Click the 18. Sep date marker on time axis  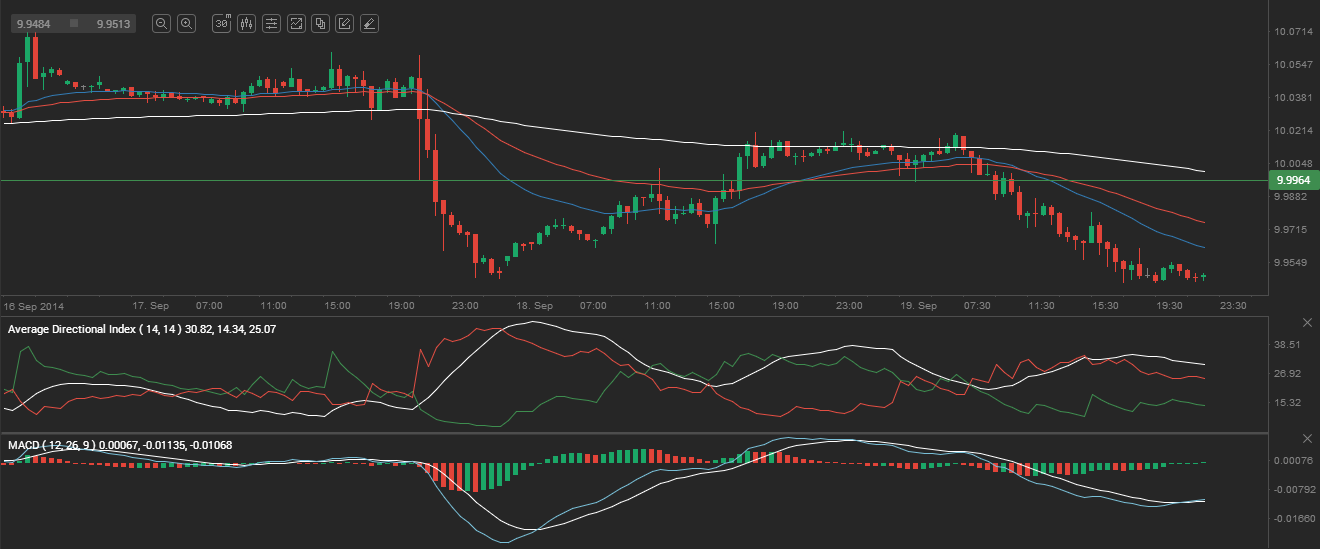(536, 305)
